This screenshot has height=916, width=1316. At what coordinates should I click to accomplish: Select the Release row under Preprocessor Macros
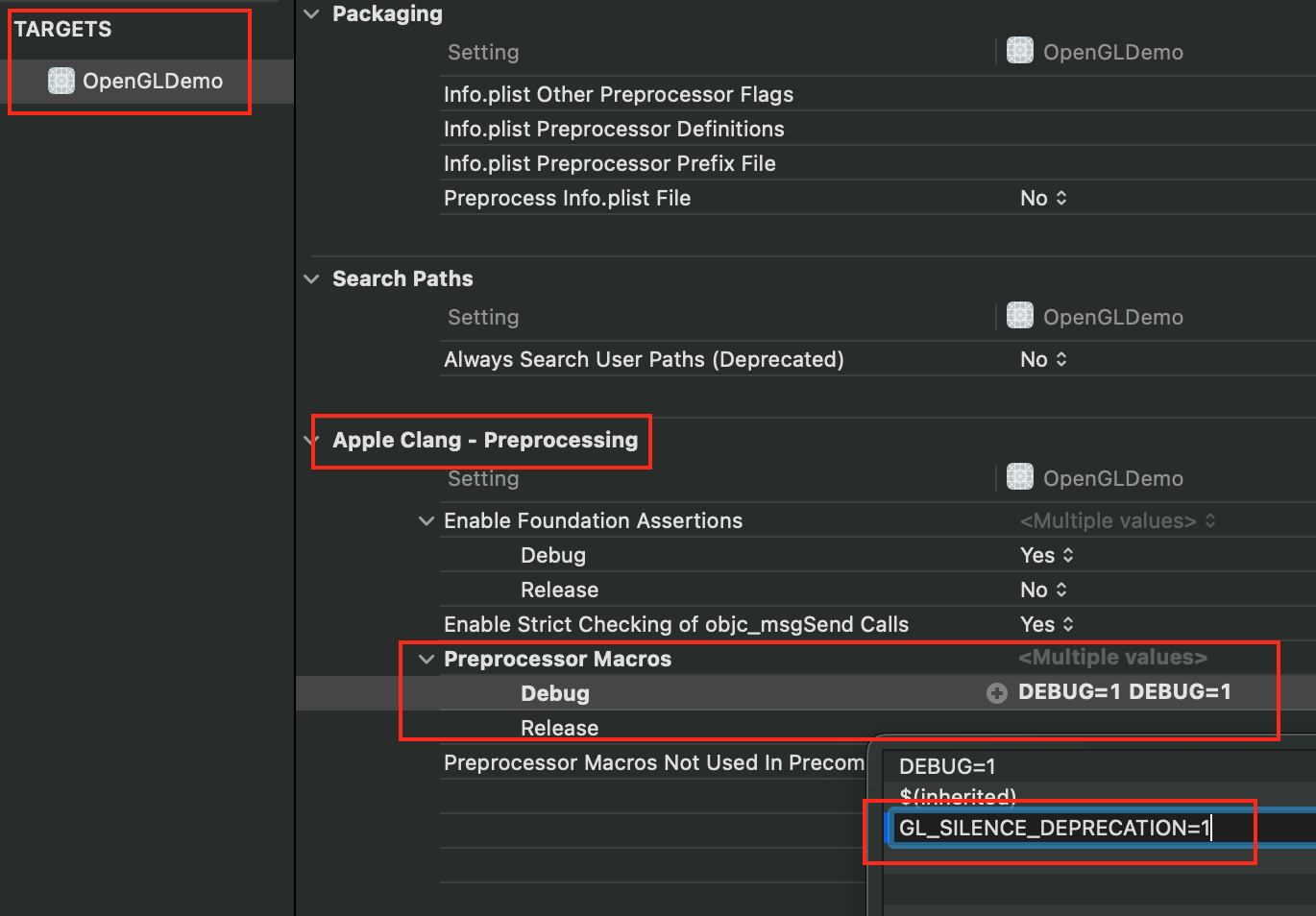pyautogui.click(x=559, y=729)
